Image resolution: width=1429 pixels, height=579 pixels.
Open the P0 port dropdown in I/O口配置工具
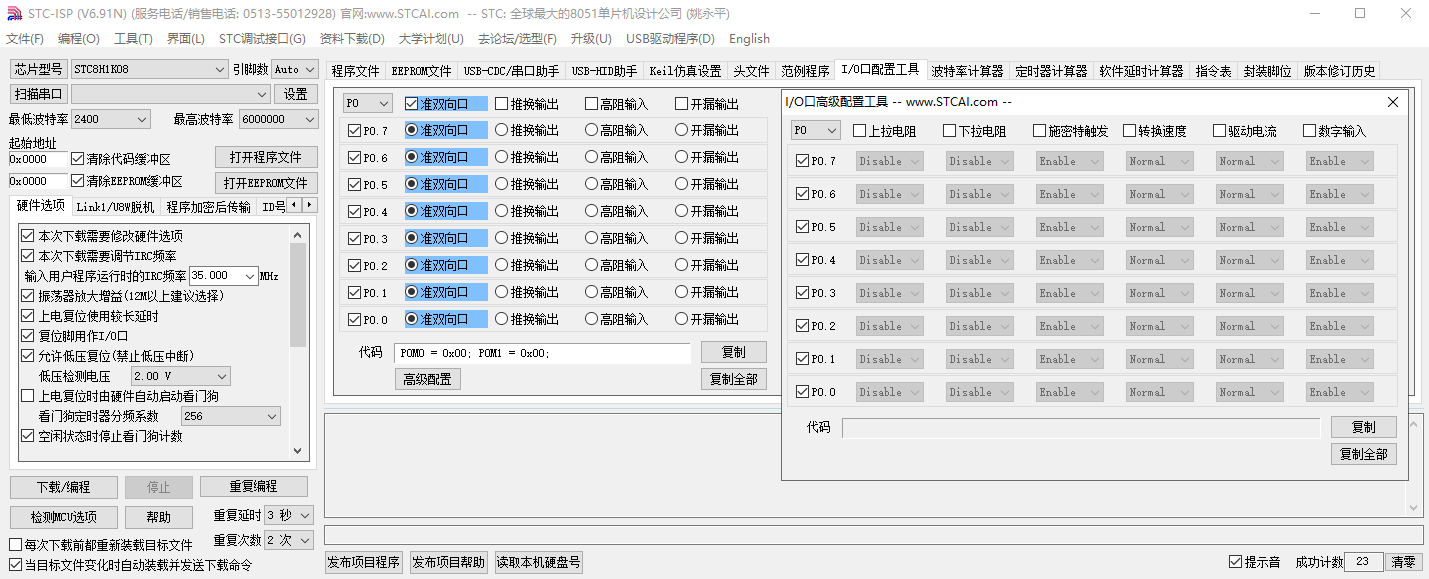pos(367,103)
